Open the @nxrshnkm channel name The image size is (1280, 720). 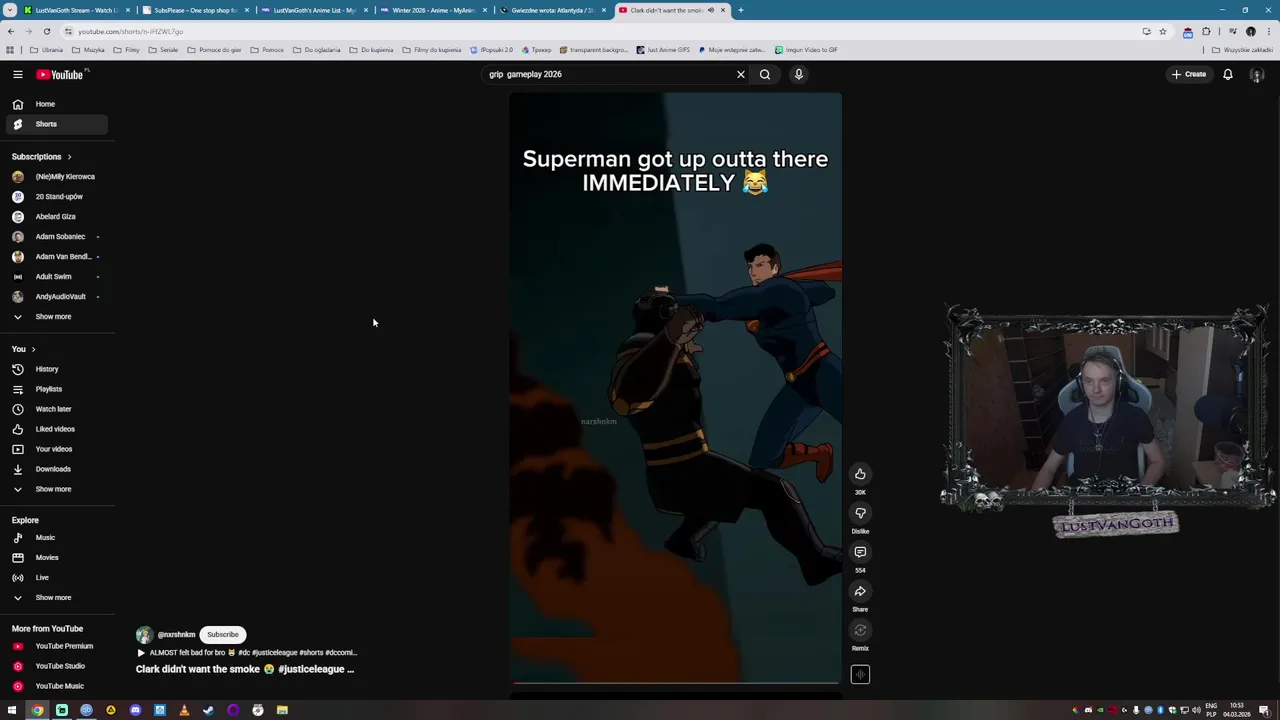[176, 635]
